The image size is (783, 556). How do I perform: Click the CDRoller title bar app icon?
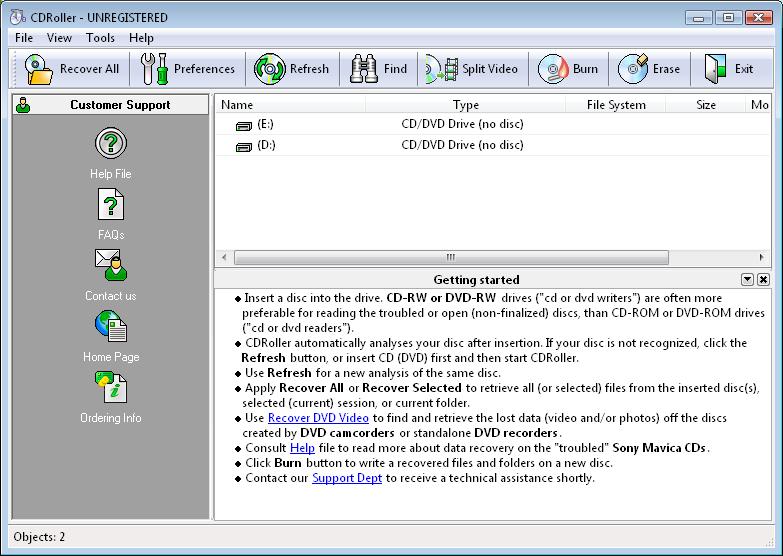[17, 17]
